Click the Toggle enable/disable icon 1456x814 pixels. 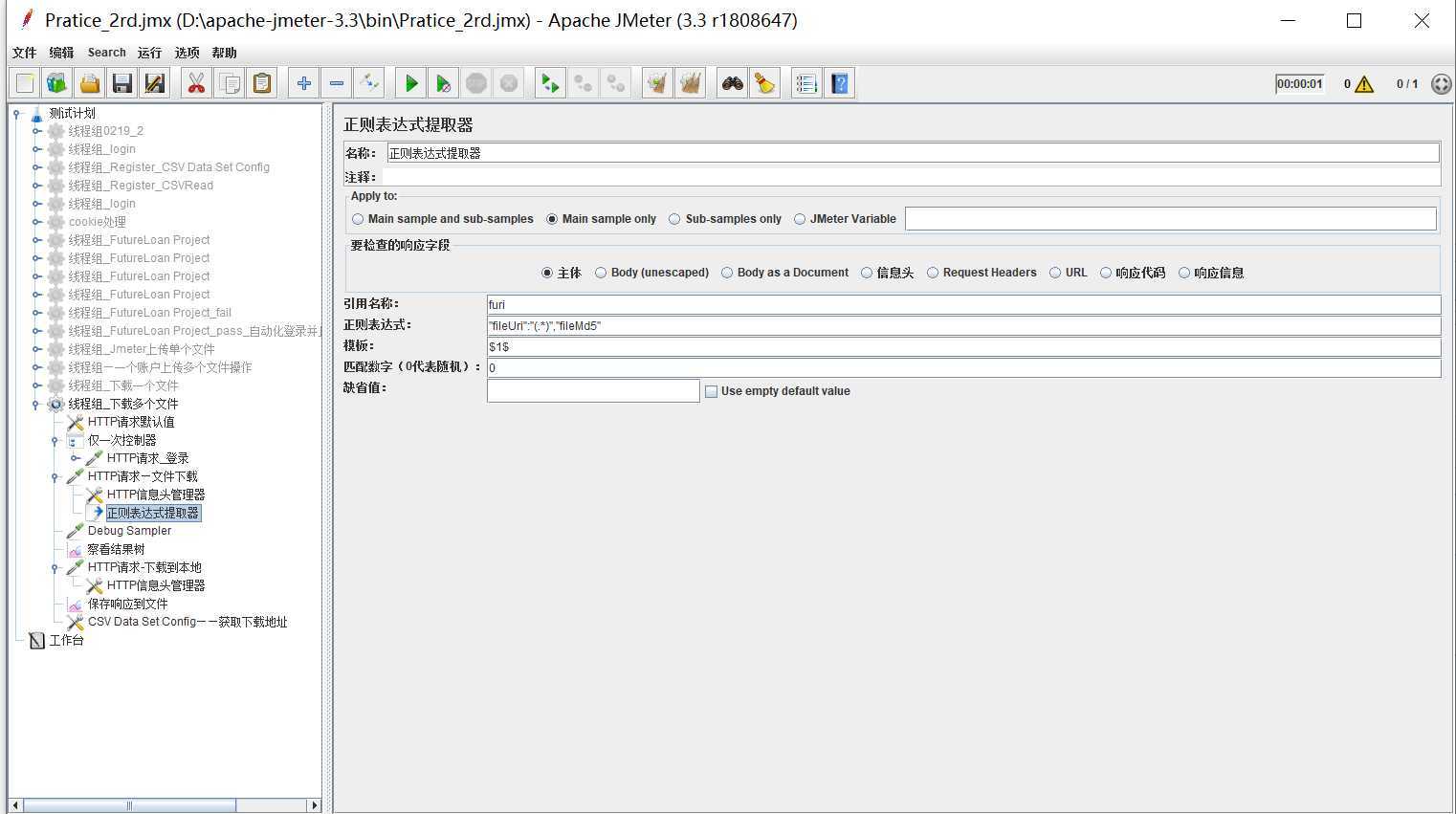click(x=369, y=83)
